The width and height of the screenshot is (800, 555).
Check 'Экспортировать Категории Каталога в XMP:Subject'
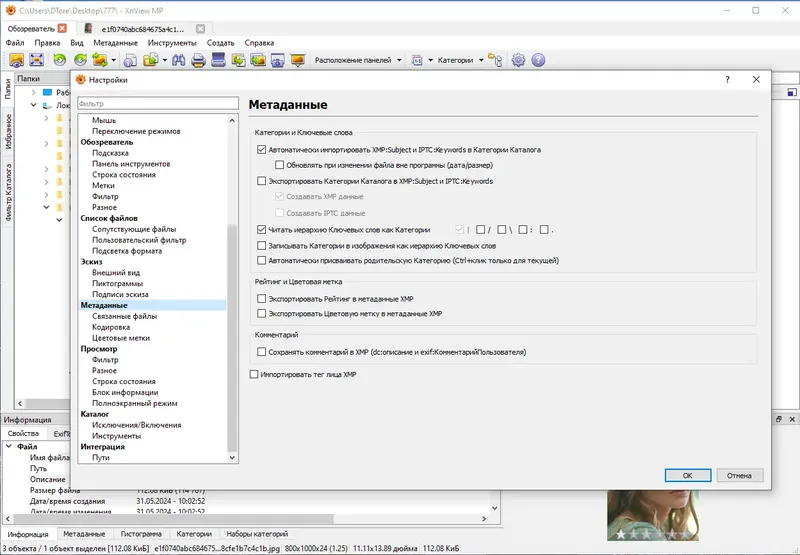tap(261, 181)
